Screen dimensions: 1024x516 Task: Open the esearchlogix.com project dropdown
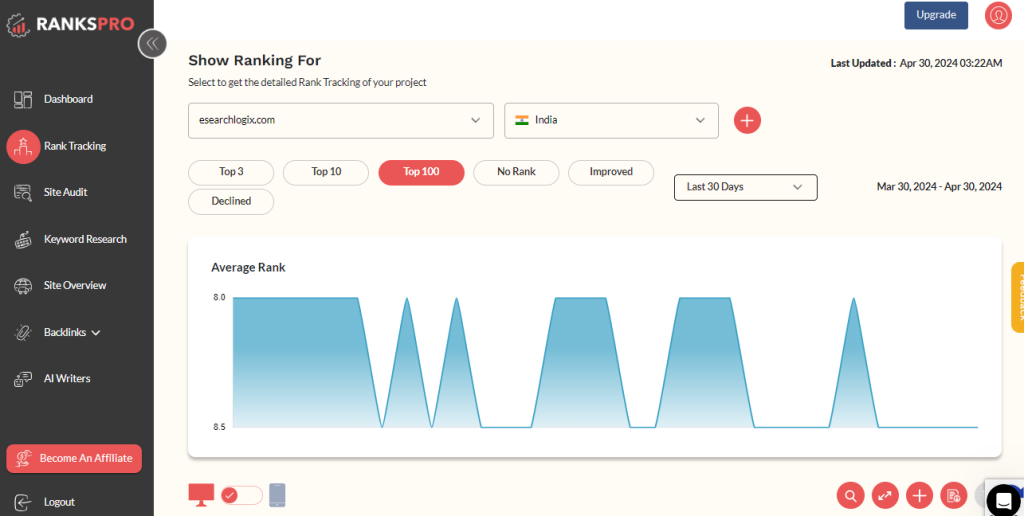pyautogui.click(x=341, y=120)
